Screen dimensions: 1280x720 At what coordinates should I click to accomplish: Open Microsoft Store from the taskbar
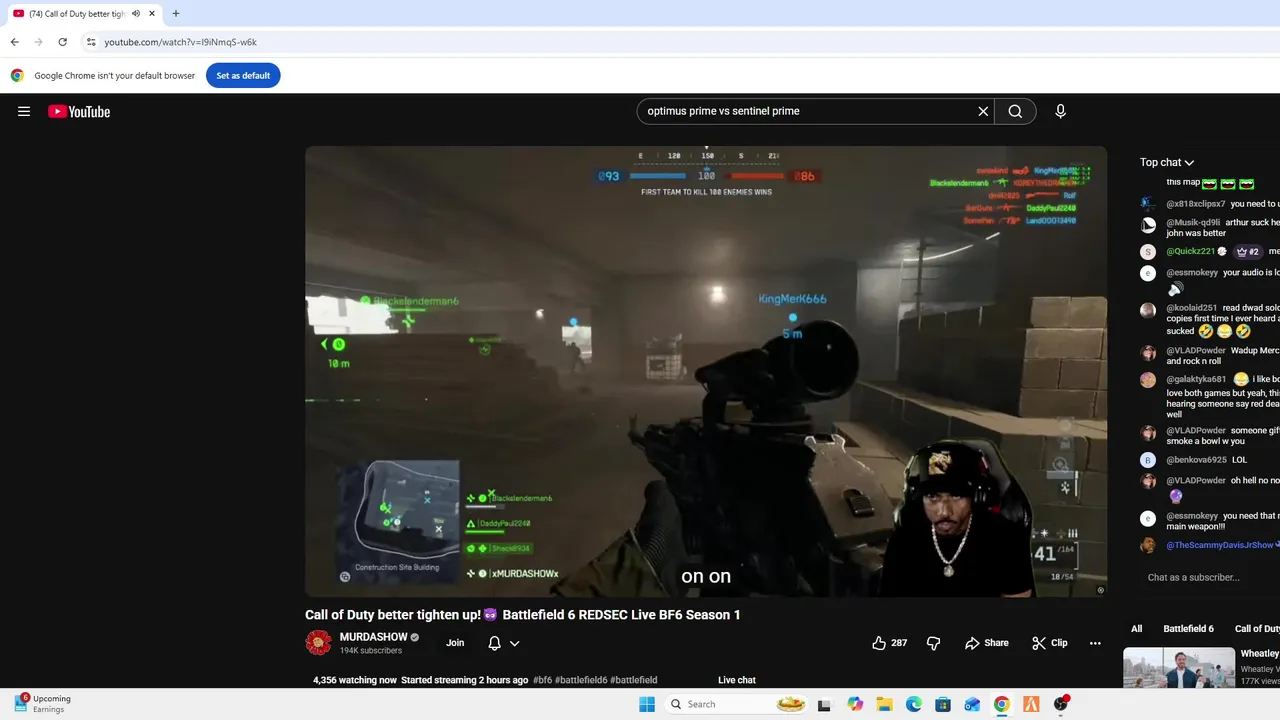pyautogui.click(x=943, y=704)
